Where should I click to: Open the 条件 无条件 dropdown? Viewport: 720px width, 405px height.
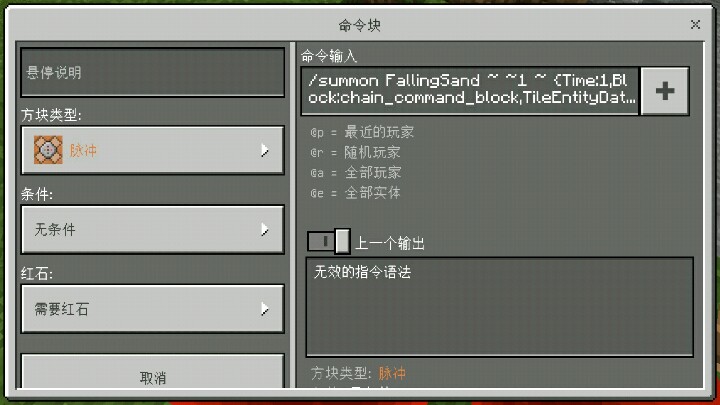(152, 229)
